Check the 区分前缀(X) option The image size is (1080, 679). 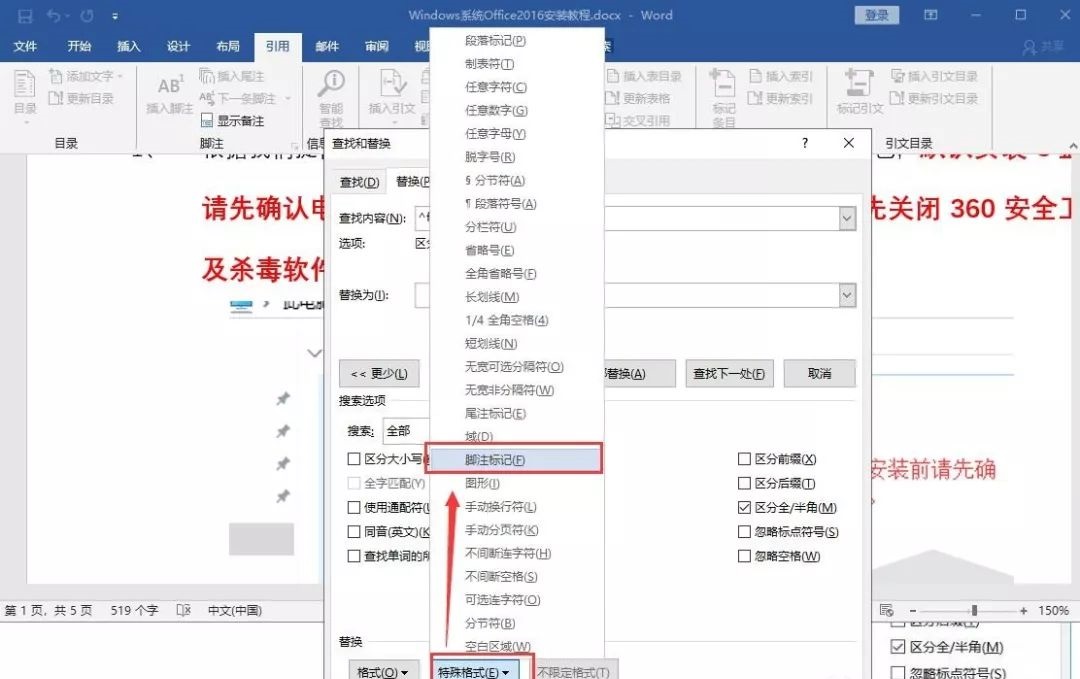pyautogui.click(x=744, y=459)
